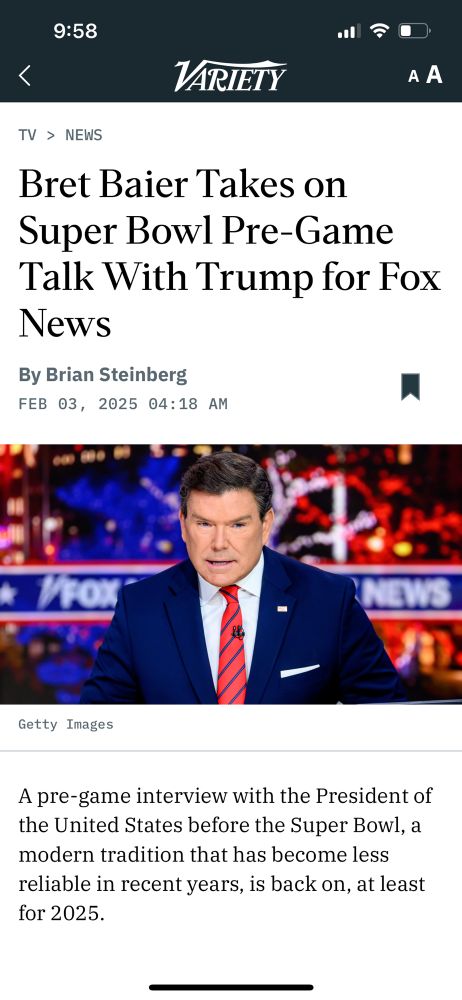This screenshot has height=1000, width=462.
Task: Tap the Wi-Fi status icon
Action: [380, 30]
